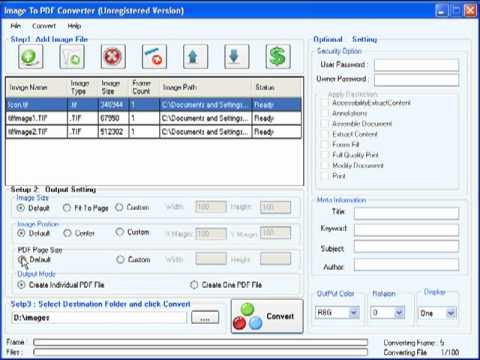Click the PDF Page Size Height field
This screenshot has width=480, height=360.
(275, 259)
